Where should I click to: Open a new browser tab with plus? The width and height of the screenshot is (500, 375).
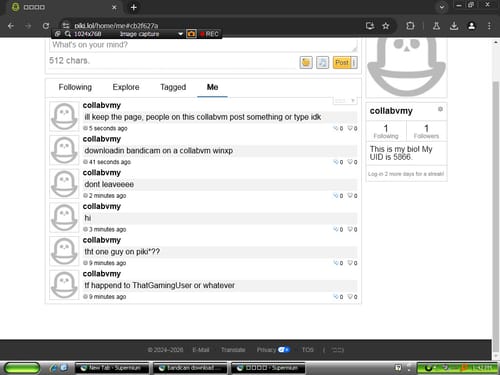tap(134, 7)
